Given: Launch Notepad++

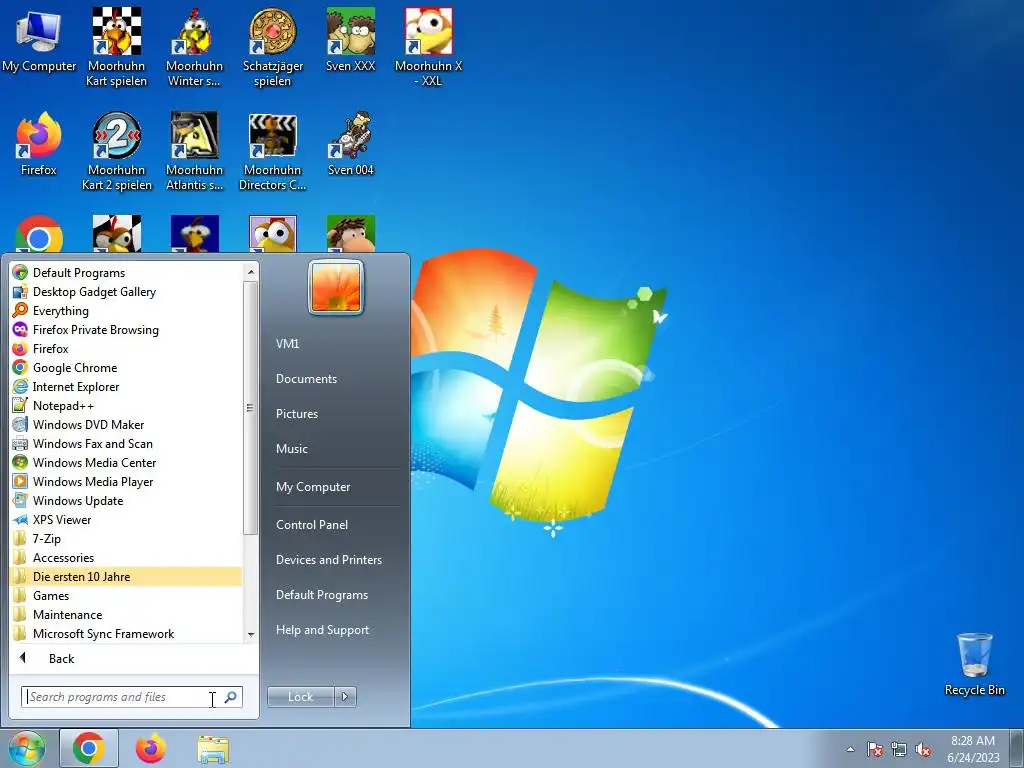Looking at the screenshot, I should pyautogui.click(x=125, y=405).
